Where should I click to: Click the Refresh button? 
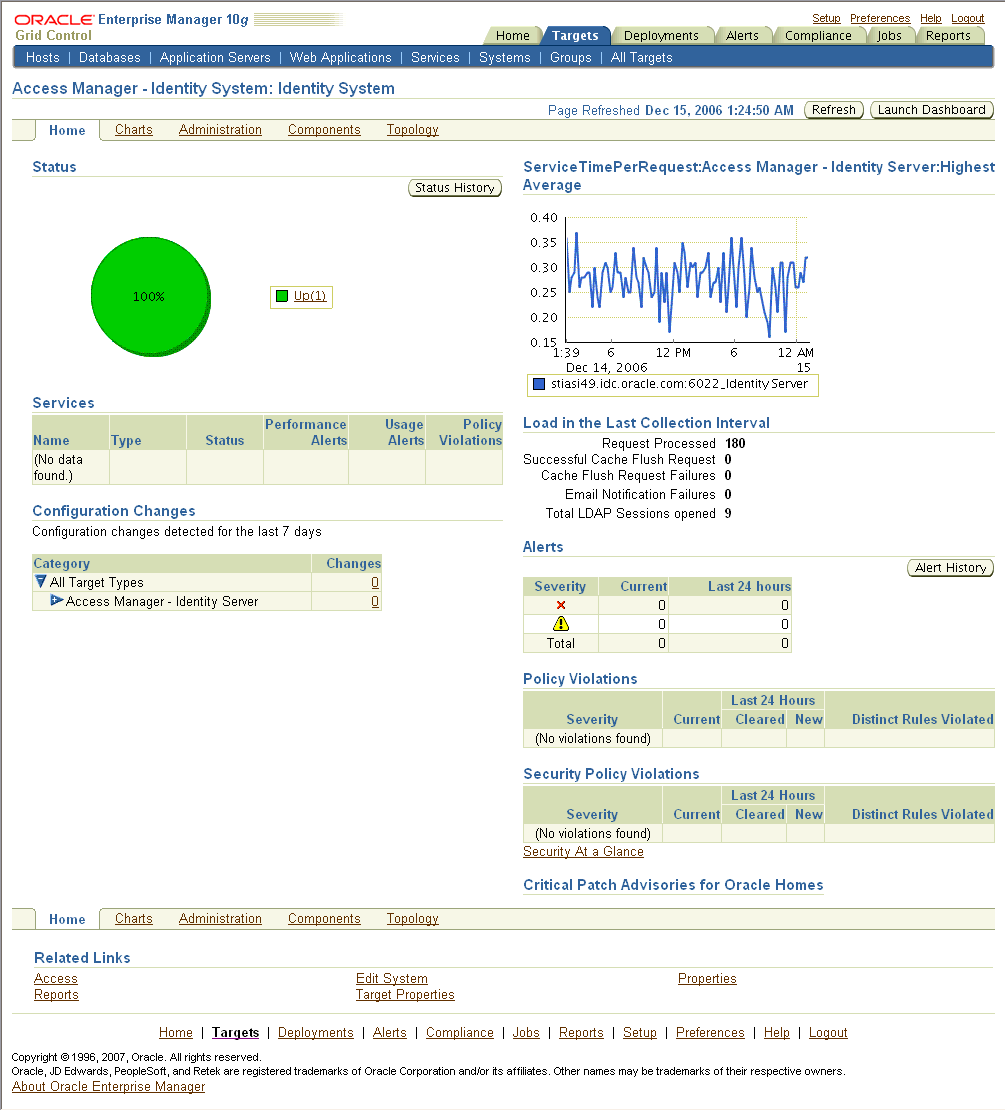[x=833, y=110]
